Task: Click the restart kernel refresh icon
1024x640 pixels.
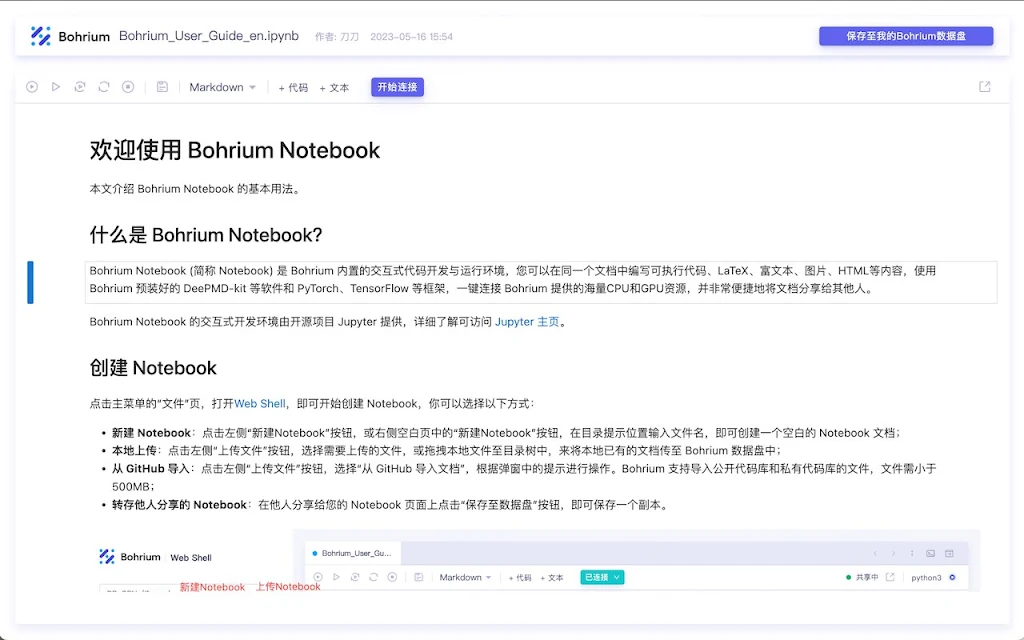Action: (x=104, y=87)
